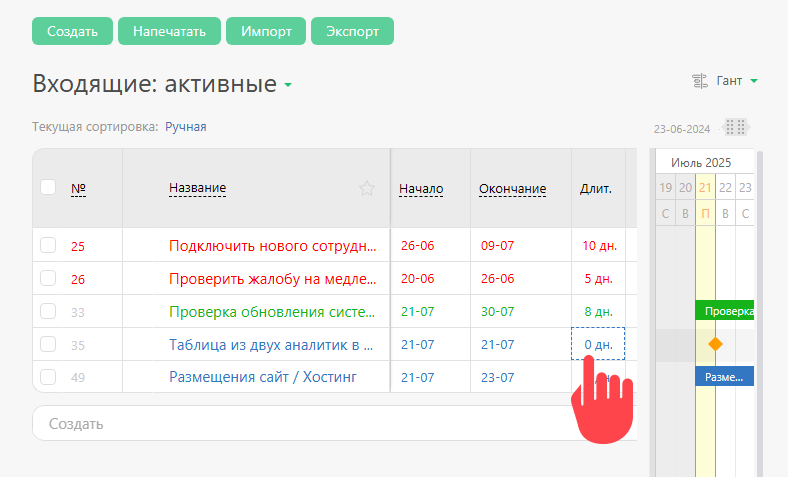Open task Подключить нового сотрудн...

click(272, 246)
